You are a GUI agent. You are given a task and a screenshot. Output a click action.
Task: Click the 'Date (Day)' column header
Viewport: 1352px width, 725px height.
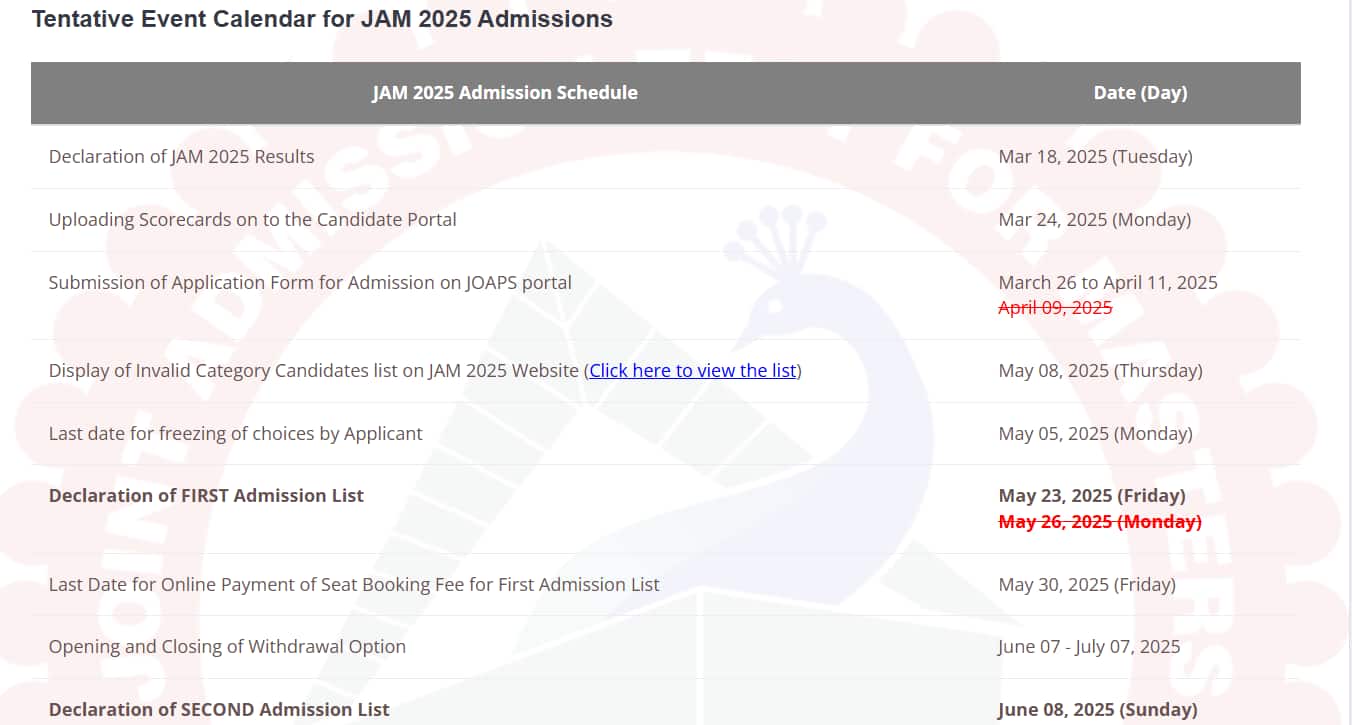click(1140, 92)
